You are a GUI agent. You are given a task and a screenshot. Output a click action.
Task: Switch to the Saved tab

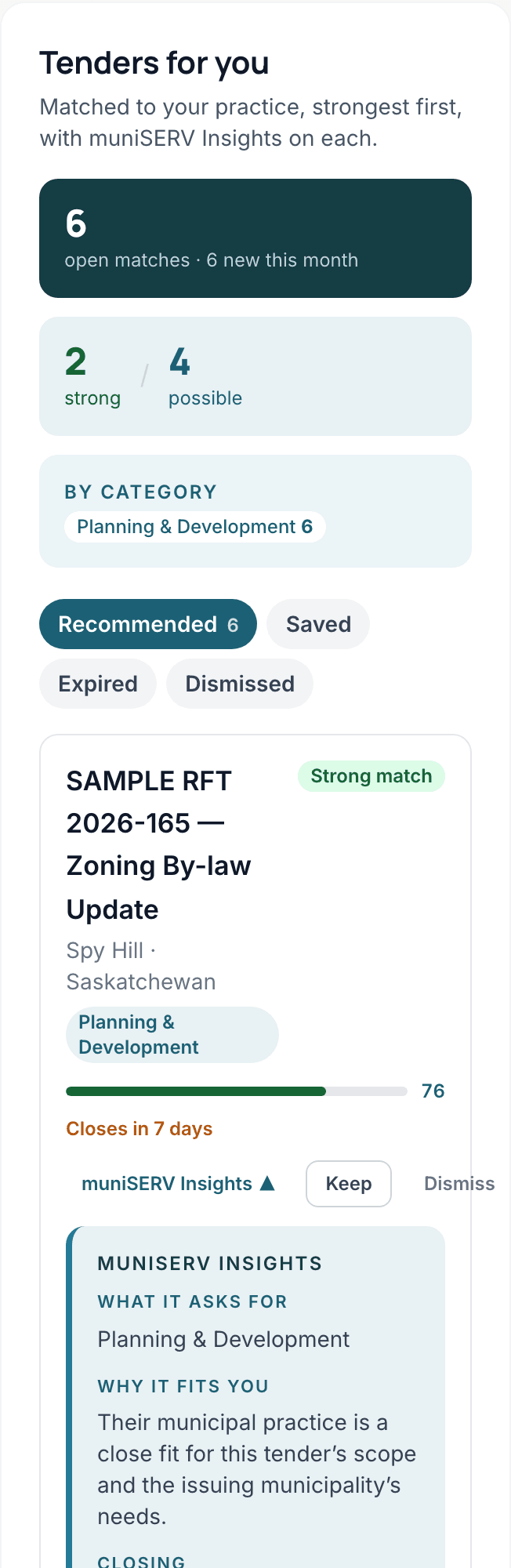tap(318, 624)
